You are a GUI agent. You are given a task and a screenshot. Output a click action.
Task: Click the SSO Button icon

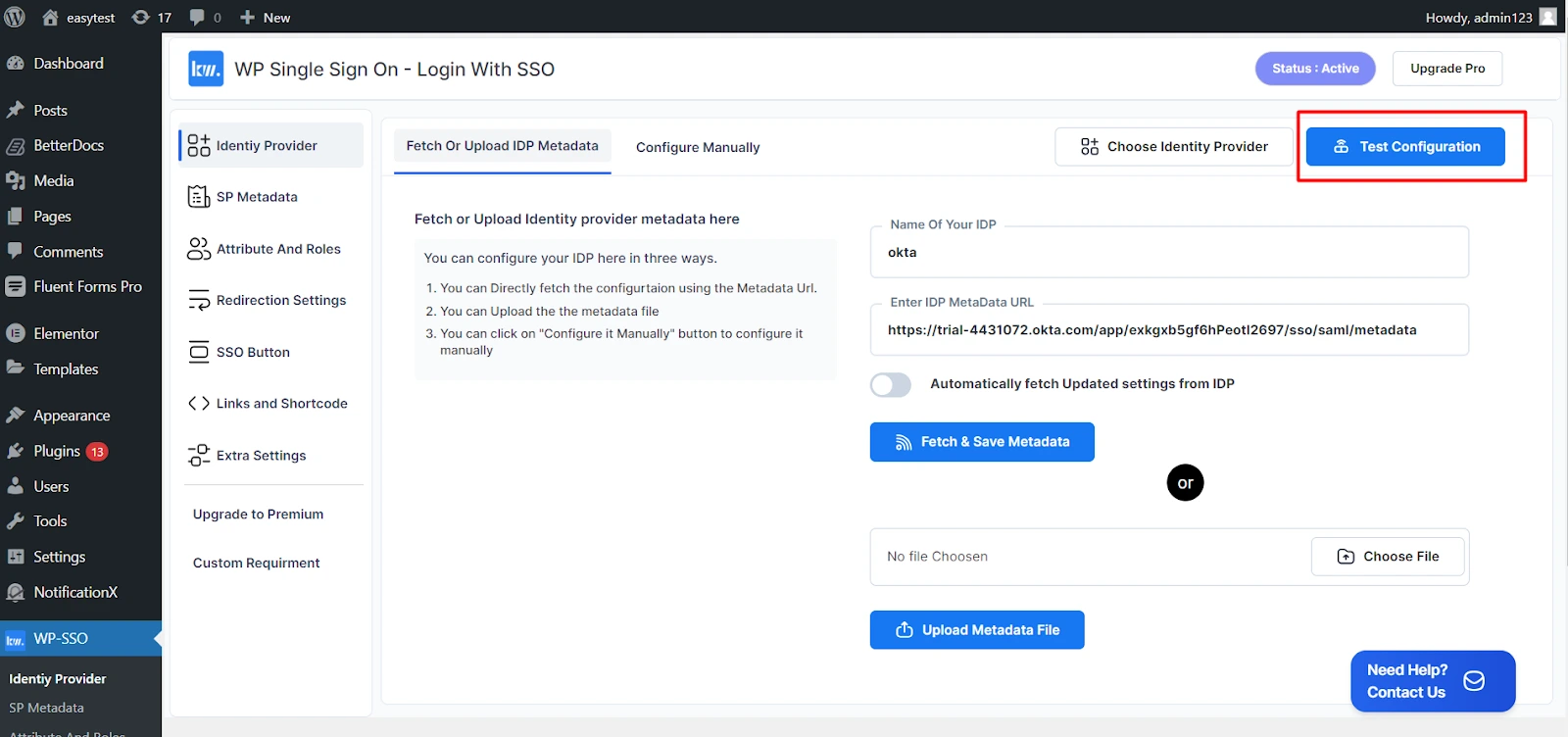click(199, 352)
